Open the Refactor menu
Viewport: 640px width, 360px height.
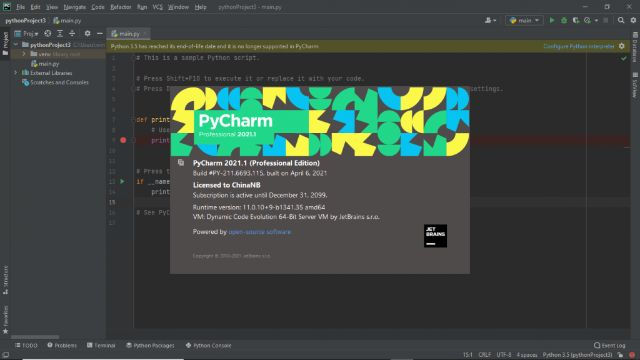(x=120, y=7)
